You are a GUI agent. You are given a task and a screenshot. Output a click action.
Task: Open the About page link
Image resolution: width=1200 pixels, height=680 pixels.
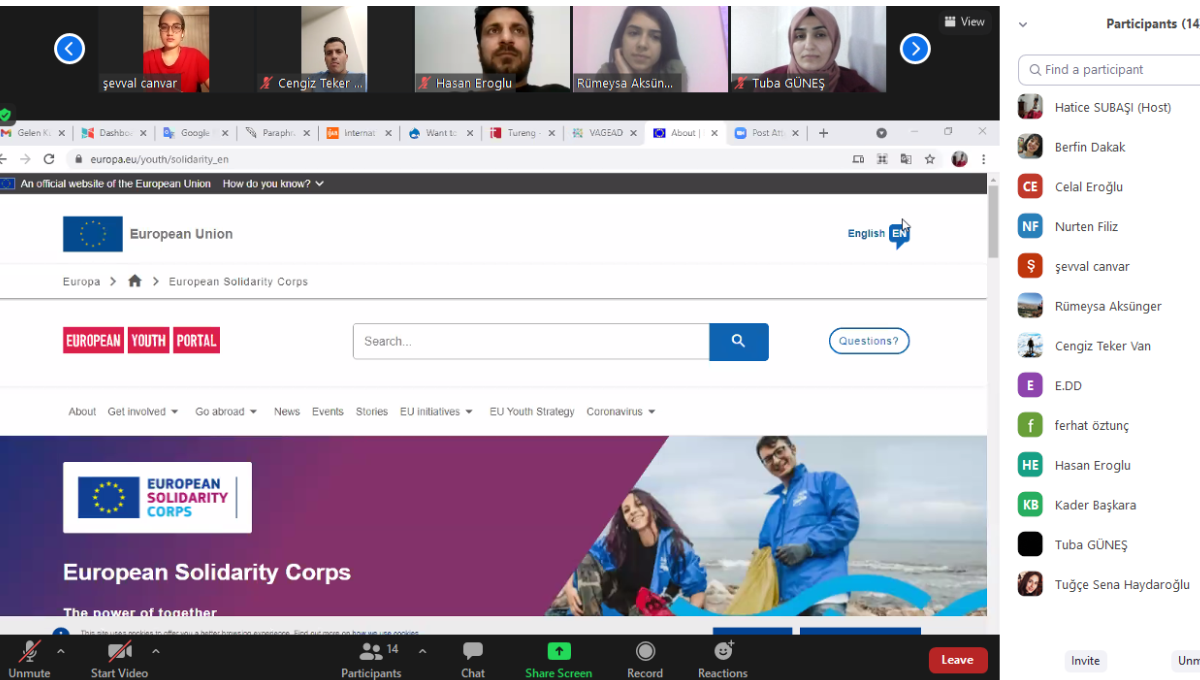(82, 412)
